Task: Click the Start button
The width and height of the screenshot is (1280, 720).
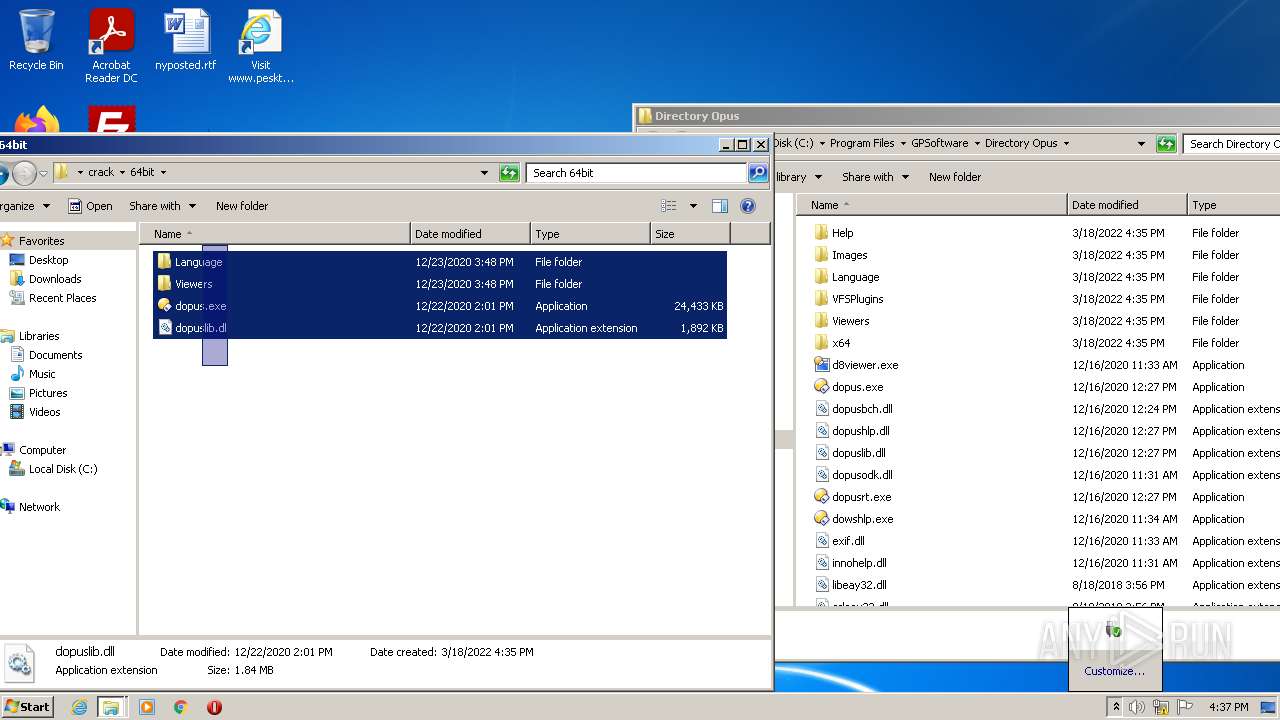Action: [27, 707]
